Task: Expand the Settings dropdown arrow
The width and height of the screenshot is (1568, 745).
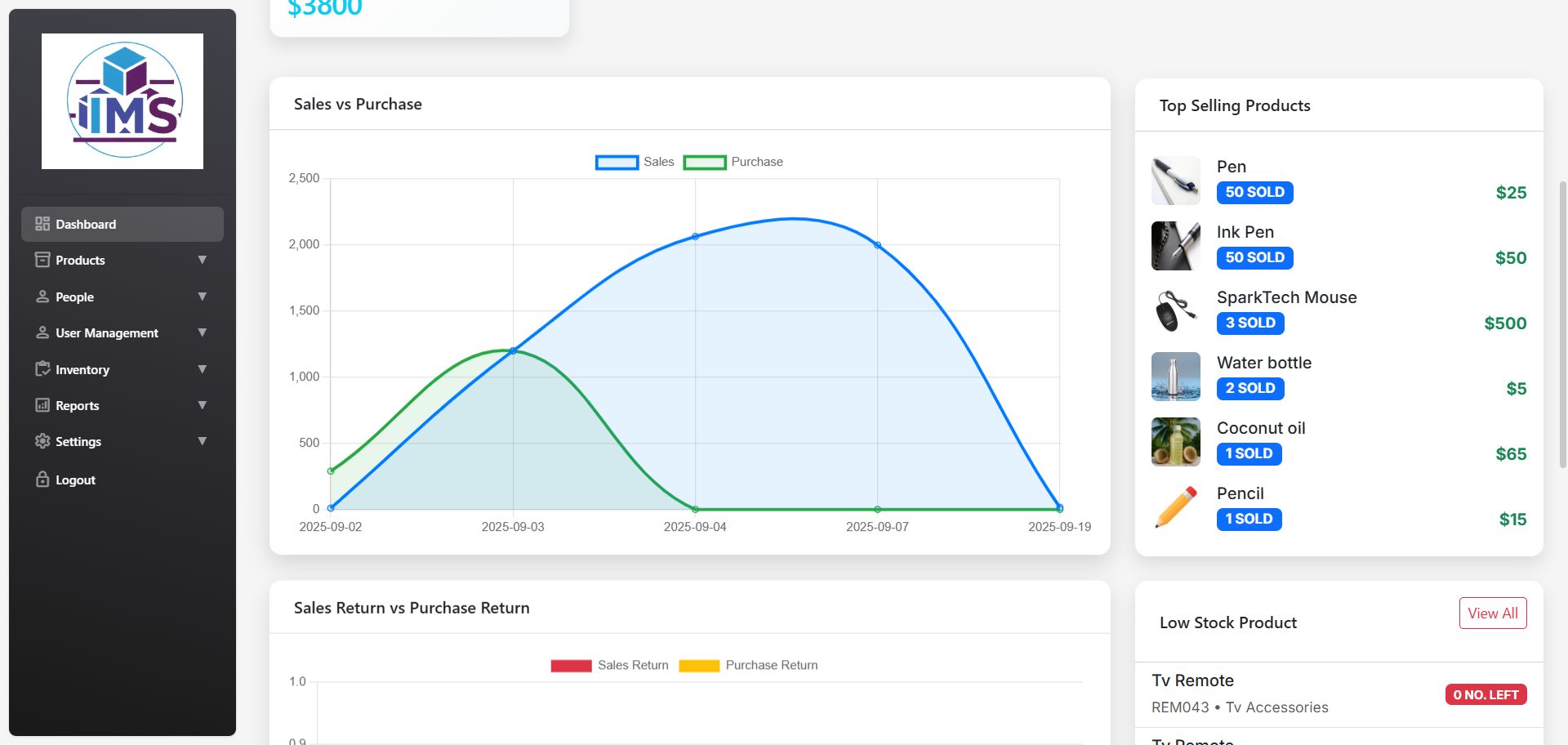Action: coord(202,441)
